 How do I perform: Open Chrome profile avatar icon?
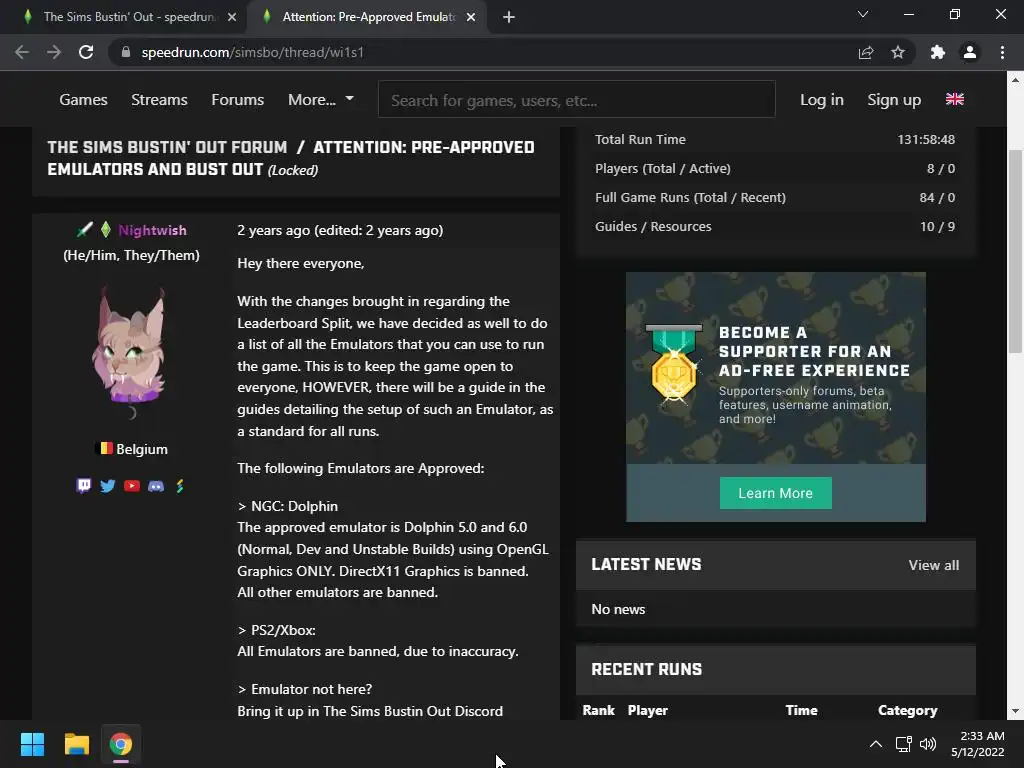point(970,52)
